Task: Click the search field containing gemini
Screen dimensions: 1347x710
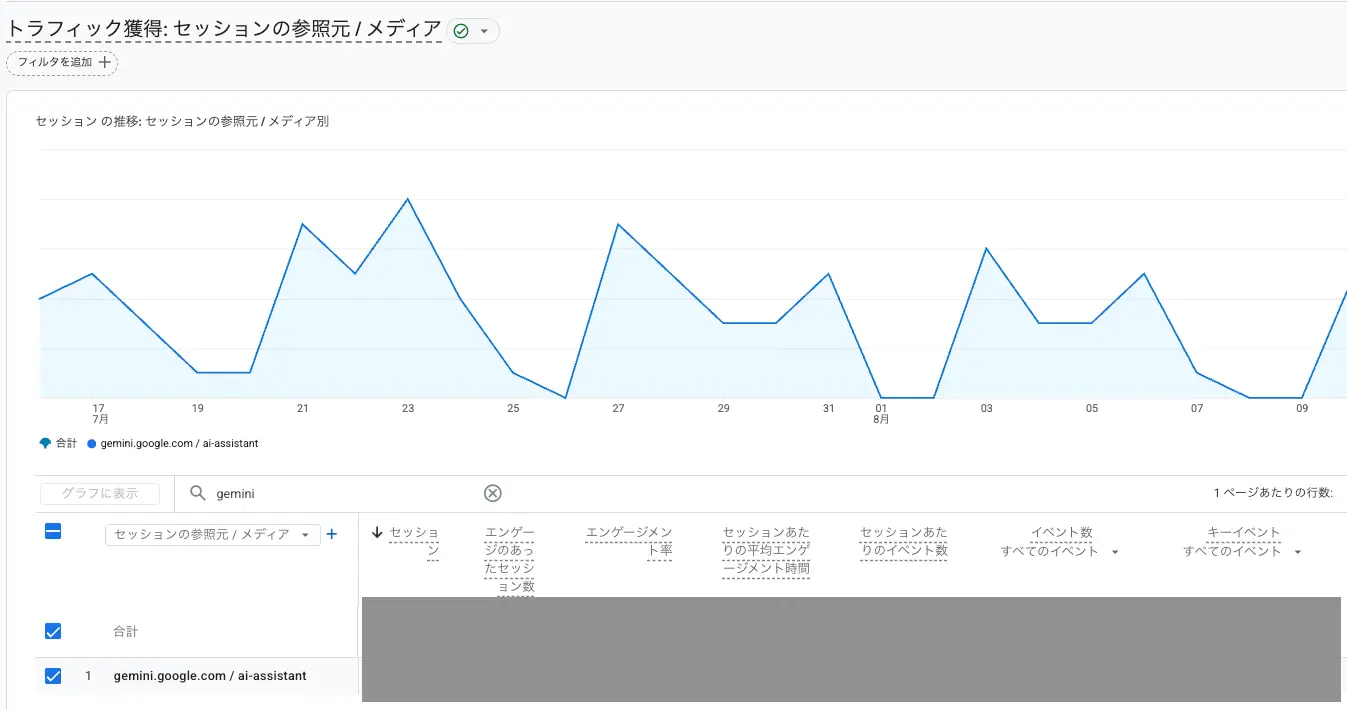Action: (x=345, y=493)
